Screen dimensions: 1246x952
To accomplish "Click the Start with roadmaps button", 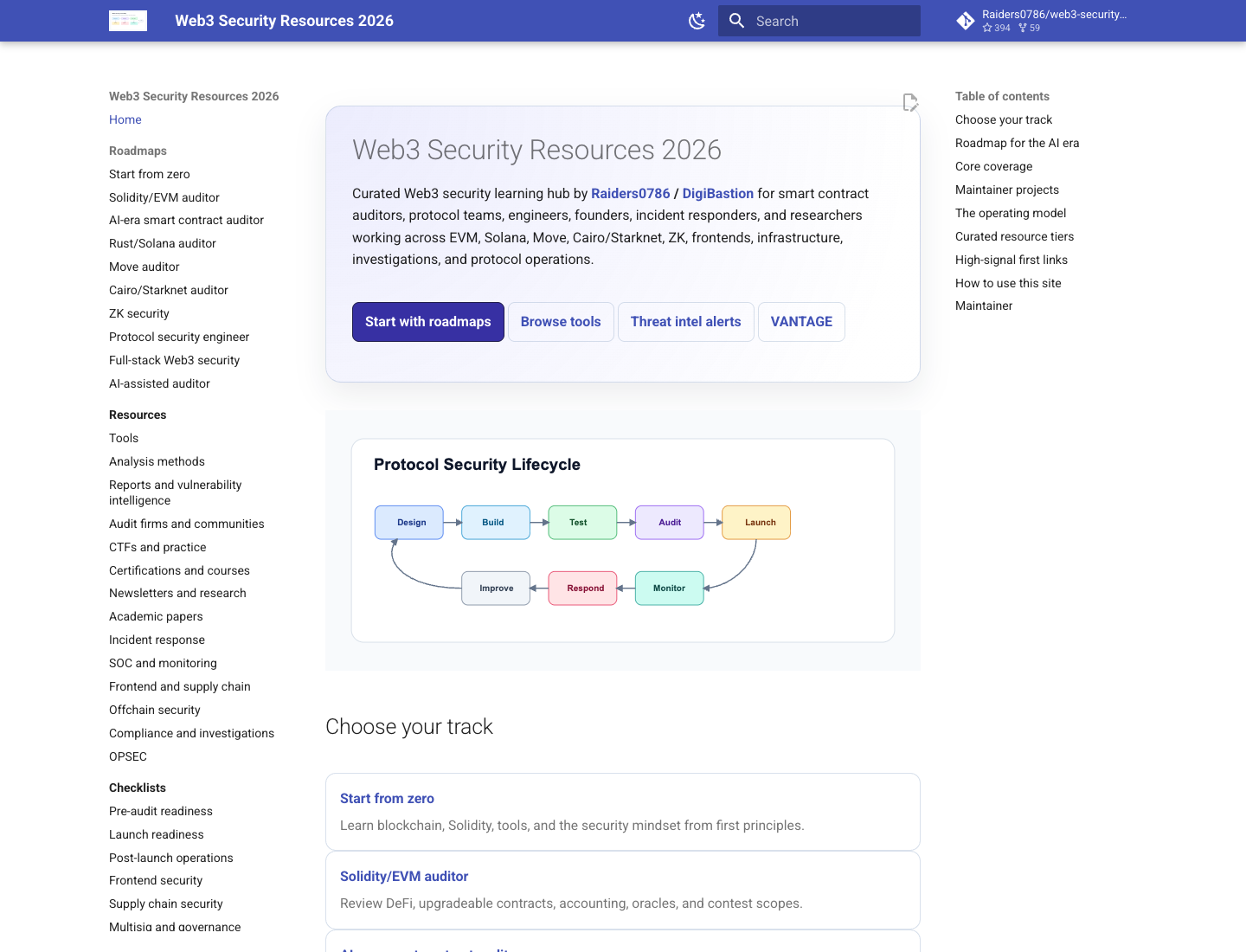I will coord(428,322).
